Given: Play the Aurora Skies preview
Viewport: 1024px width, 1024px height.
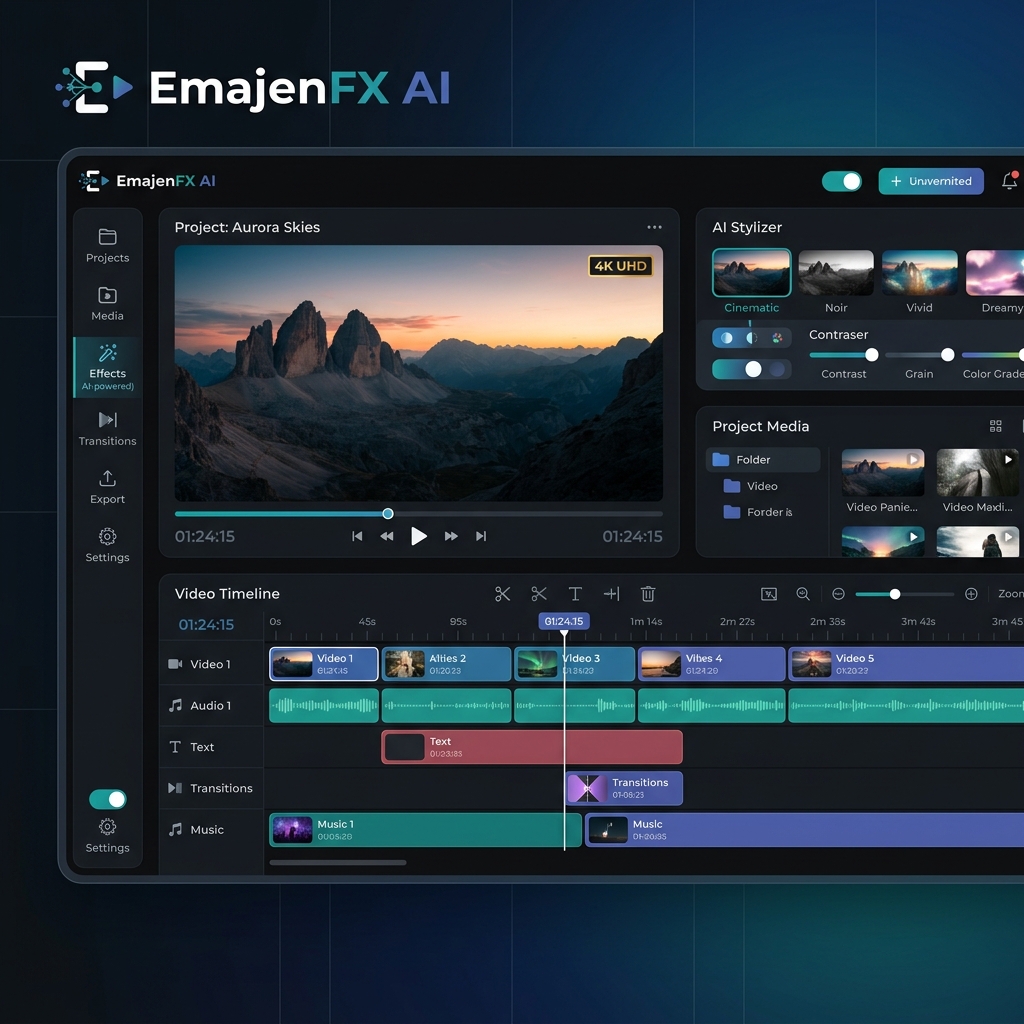Looking at the screenshot, I should pyautogui.click(x=419, y=536).
